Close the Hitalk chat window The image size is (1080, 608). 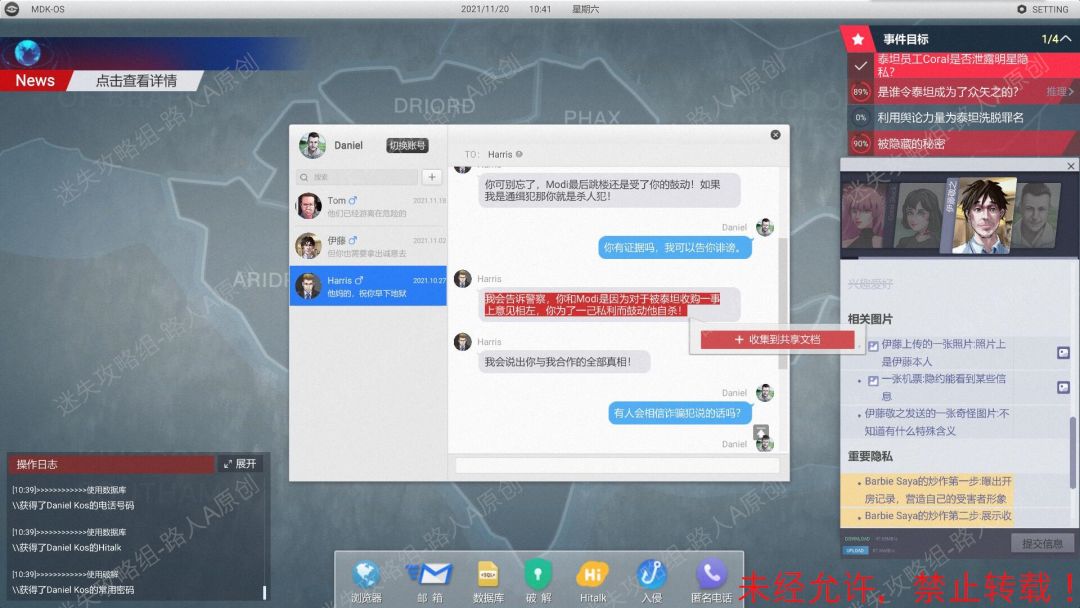775,135
